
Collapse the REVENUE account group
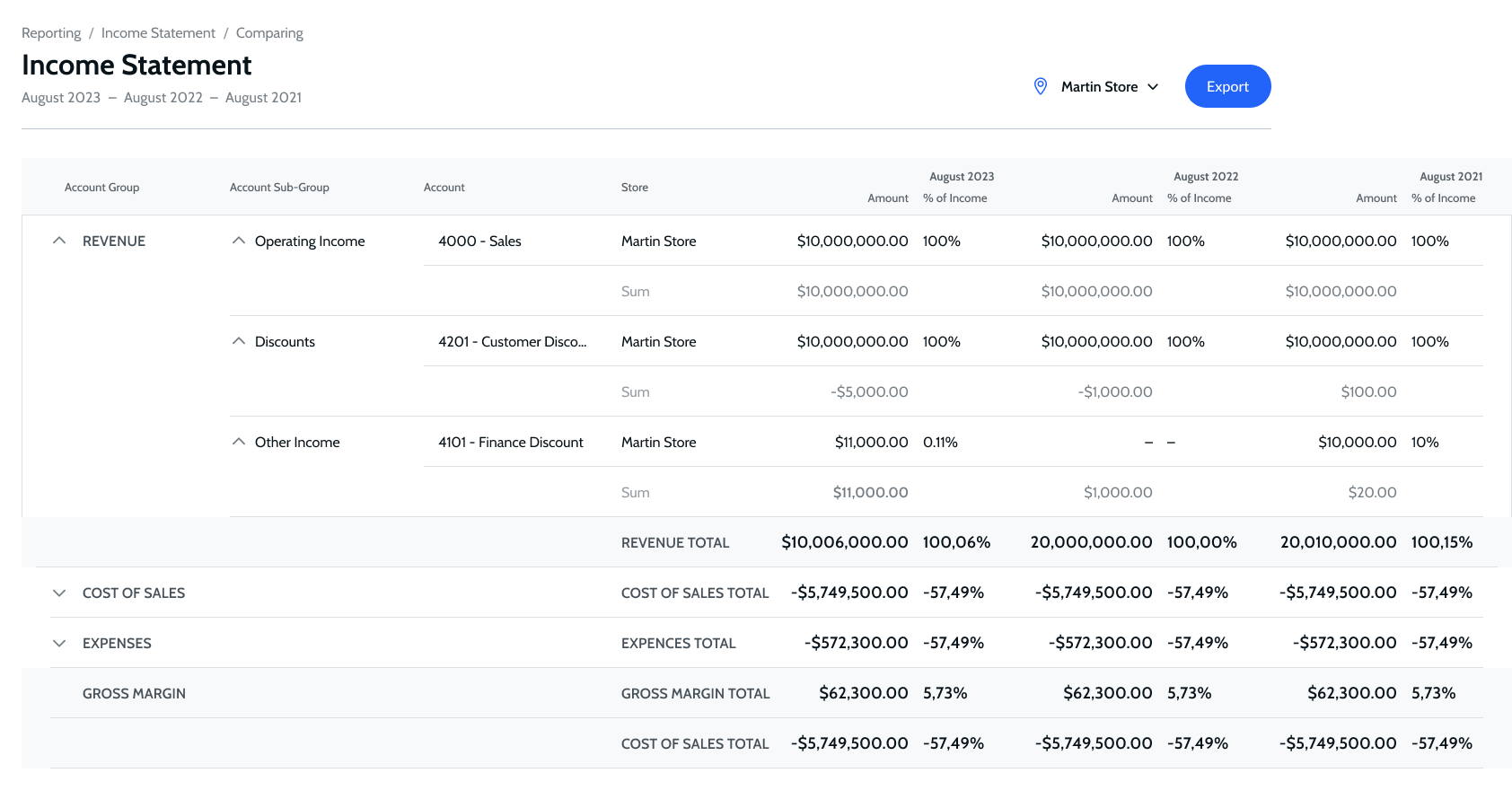point(59,241)
